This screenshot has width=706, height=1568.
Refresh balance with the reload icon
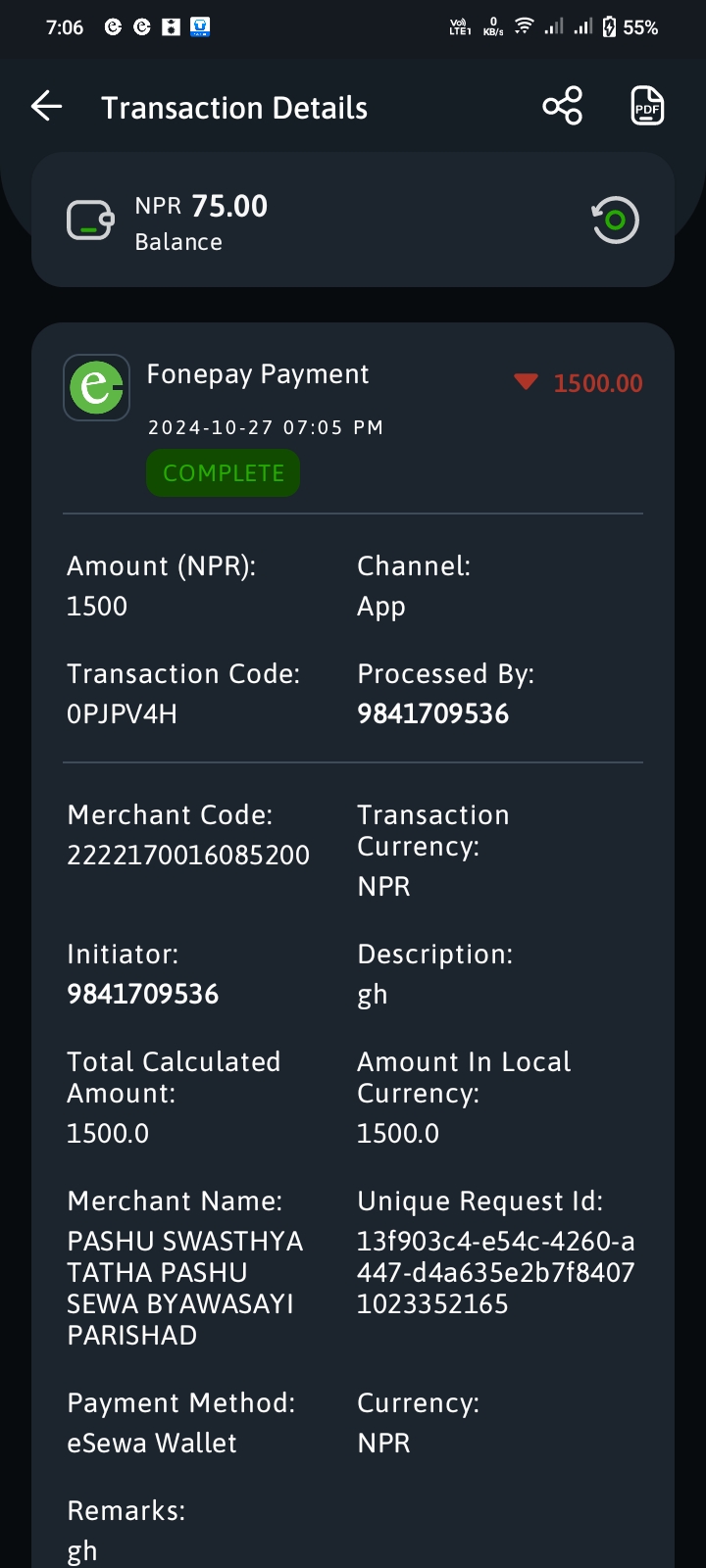tap(615, 220)
